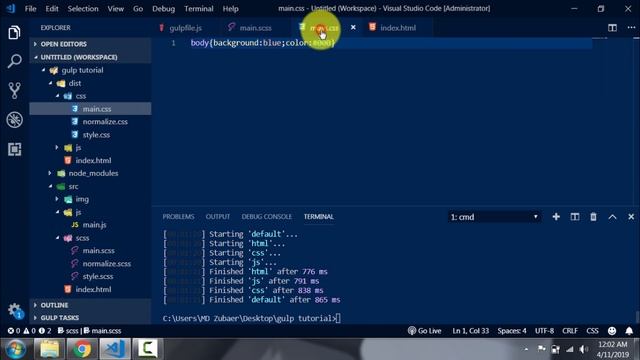Open normalize.css in dist css folder

coord(105,122)
